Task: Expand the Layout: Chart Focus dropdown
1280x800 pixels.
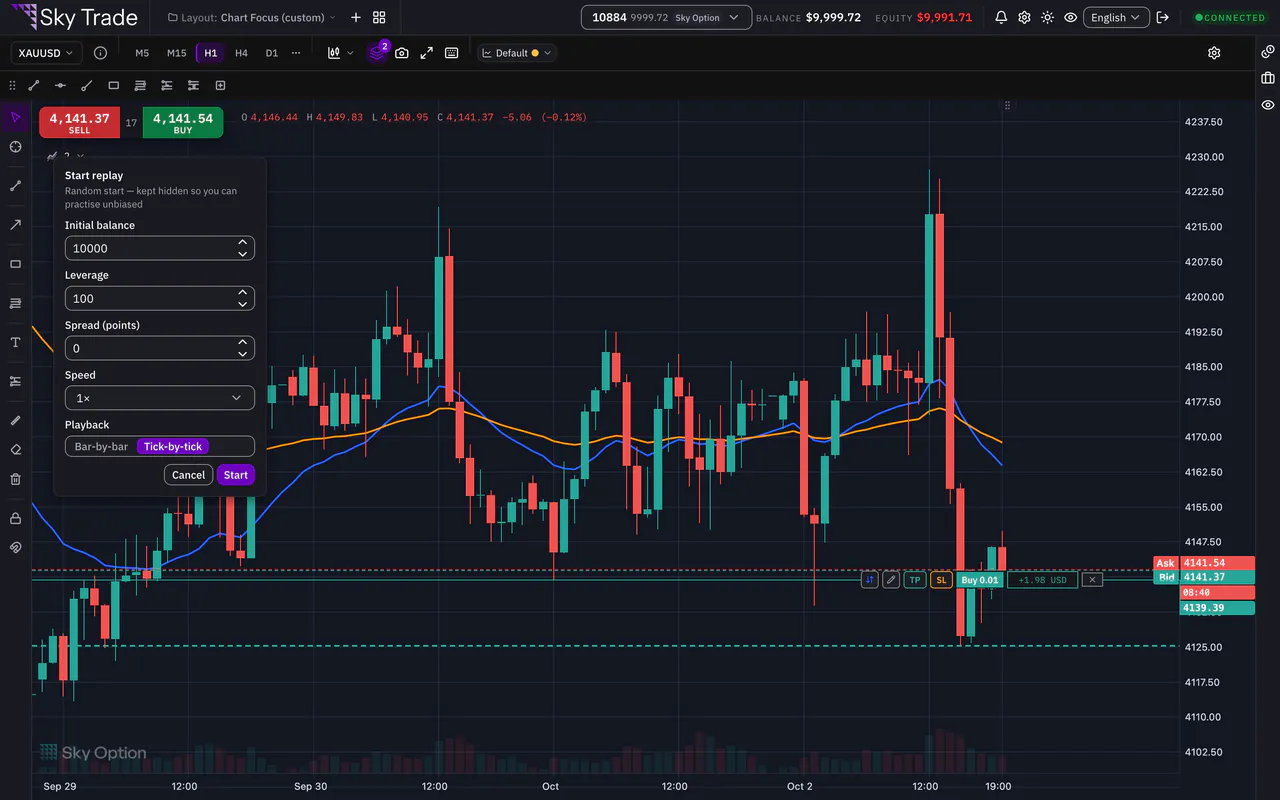Action: (x=252, y=17)
